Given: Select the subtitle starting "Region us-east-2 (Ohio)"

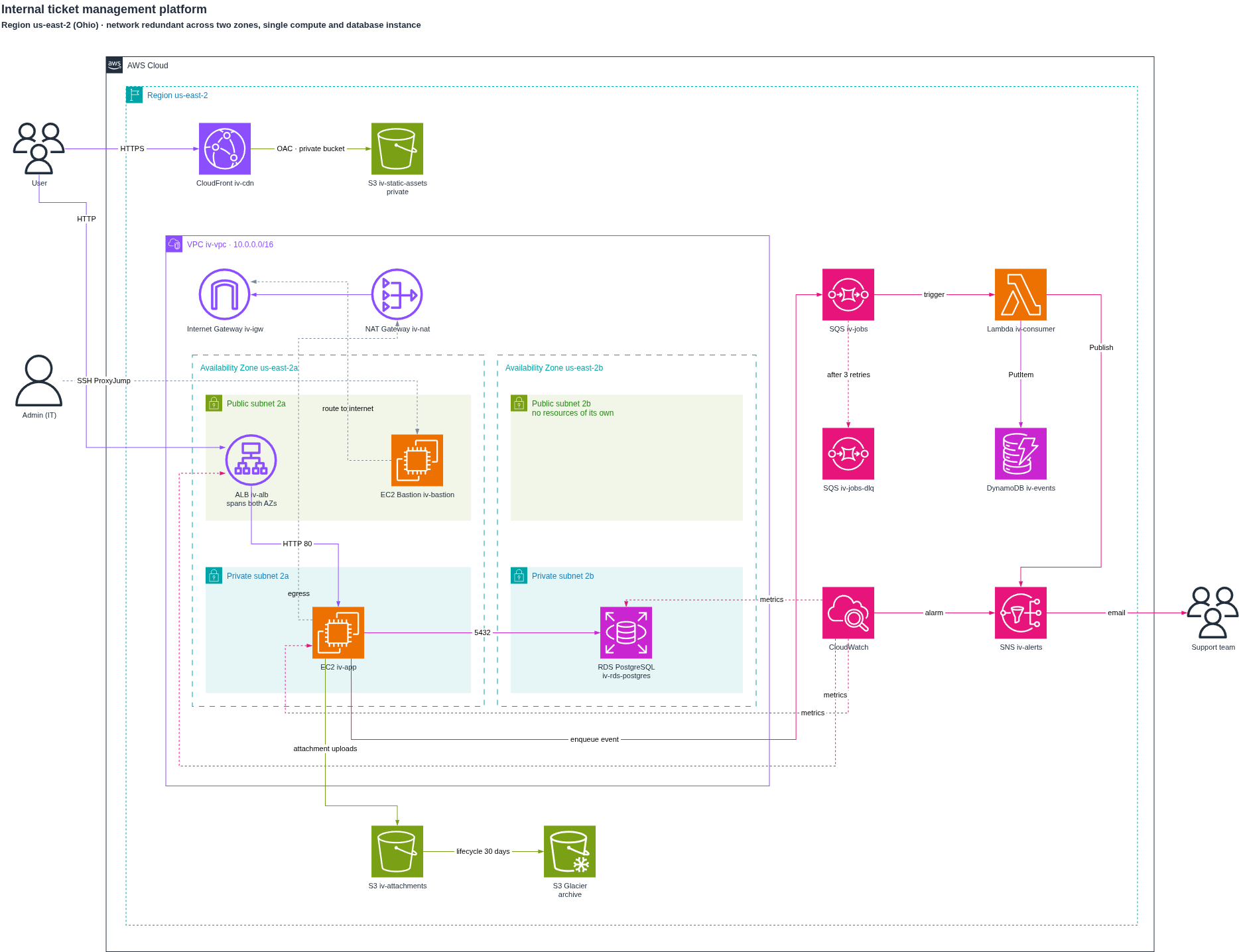Looking at the screenshot, I should click(x=211, y=25).
